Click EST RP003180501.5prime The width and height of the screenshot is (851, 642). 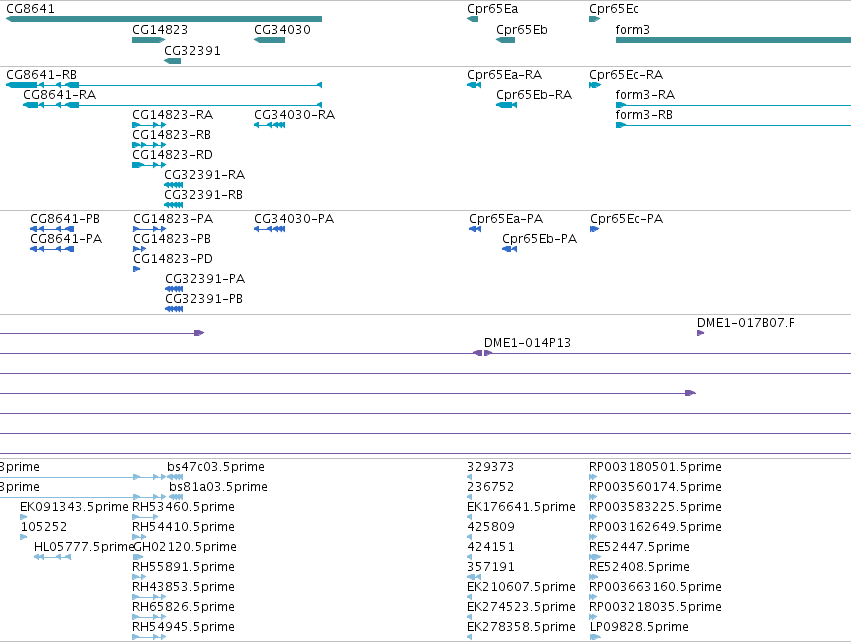tap(593, 477)
